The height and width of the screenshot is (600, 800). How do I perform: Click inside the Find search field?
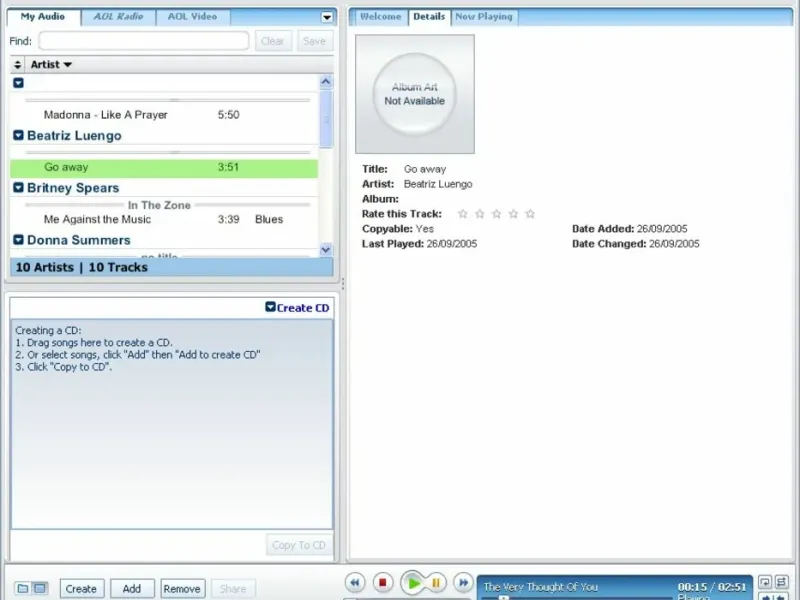point(144,41)
